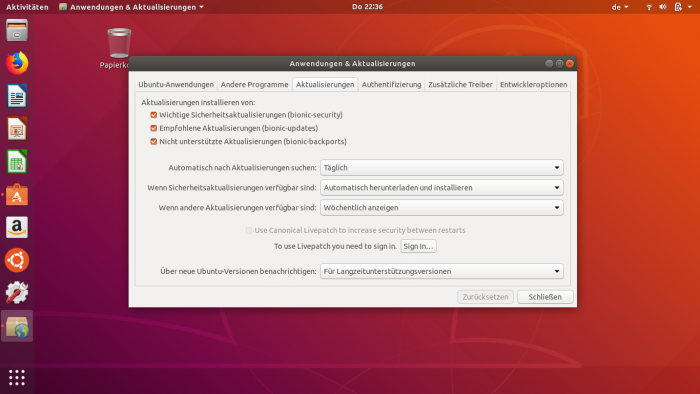Click label Über neue Ubuntu-Versionen benachrichtigen:

[238, 271]
